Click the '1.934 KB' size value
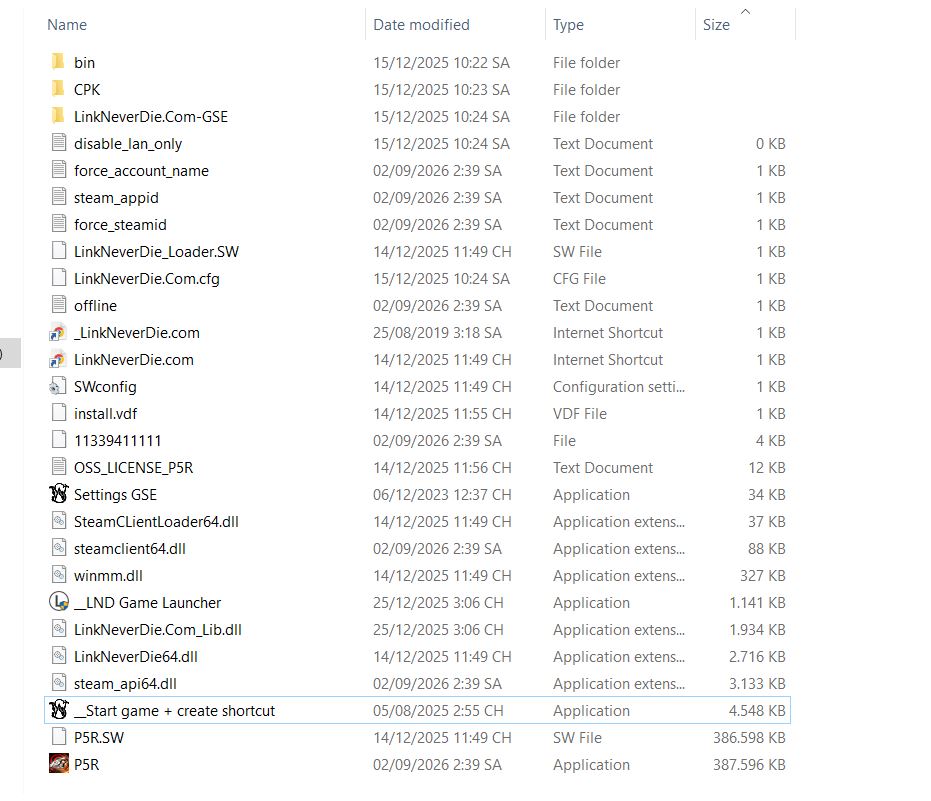Image resolution: width=931 pixels, height=801 pixels. (757, 630)
